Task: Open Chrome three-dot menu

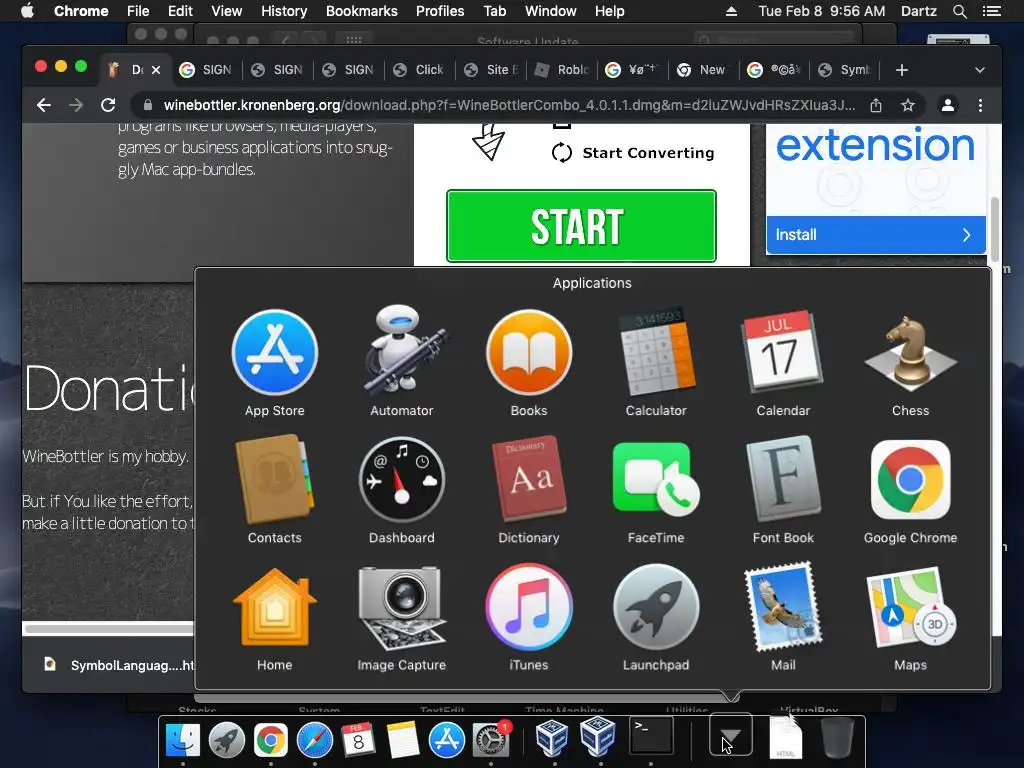Action: (980, 105)
